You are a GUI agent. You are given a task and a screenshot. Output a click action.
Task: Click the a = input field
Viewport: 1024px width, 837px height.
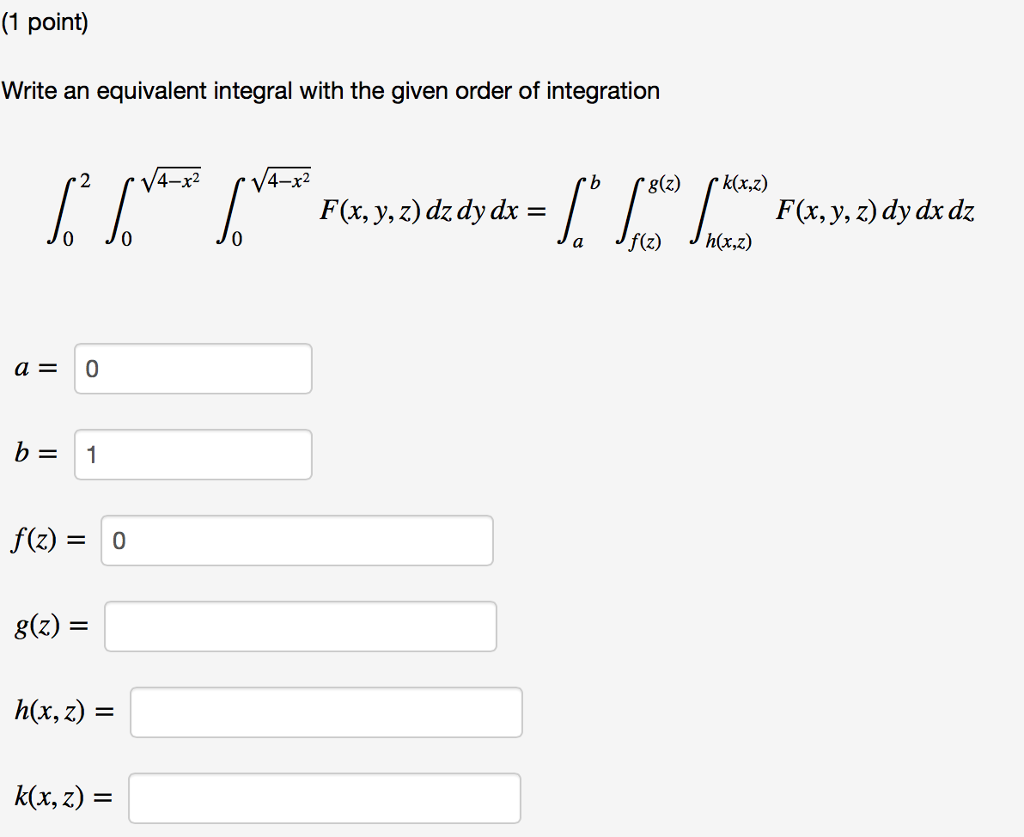[x=192, y=369]
